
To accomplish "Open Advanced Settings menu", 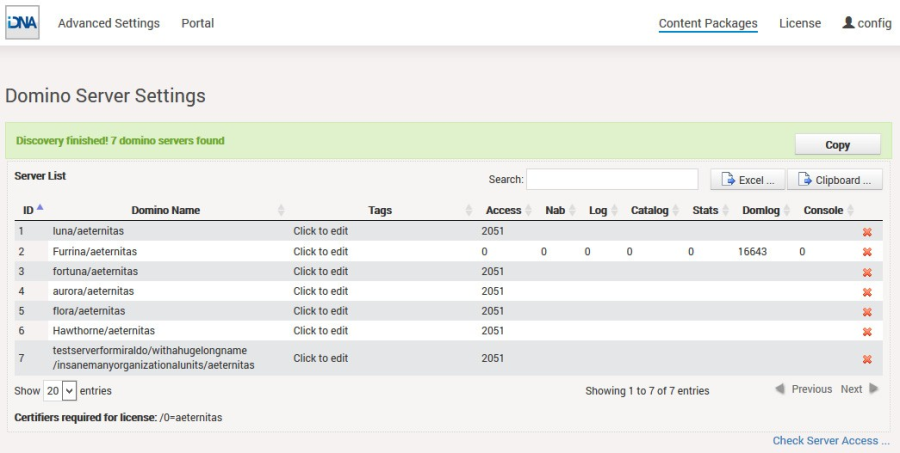I will tap(108, 23).
